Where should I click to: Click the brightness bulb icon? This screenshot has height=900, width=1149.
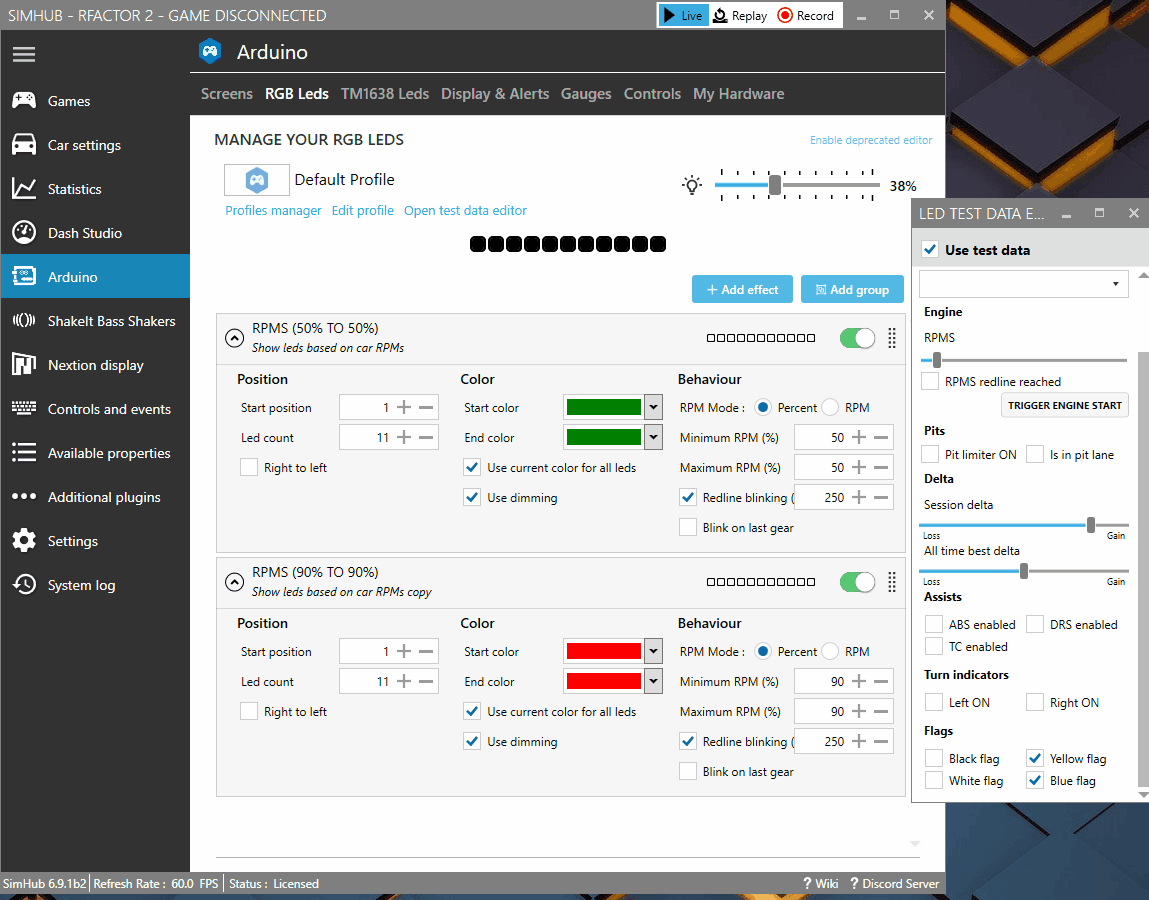(691, 184)
